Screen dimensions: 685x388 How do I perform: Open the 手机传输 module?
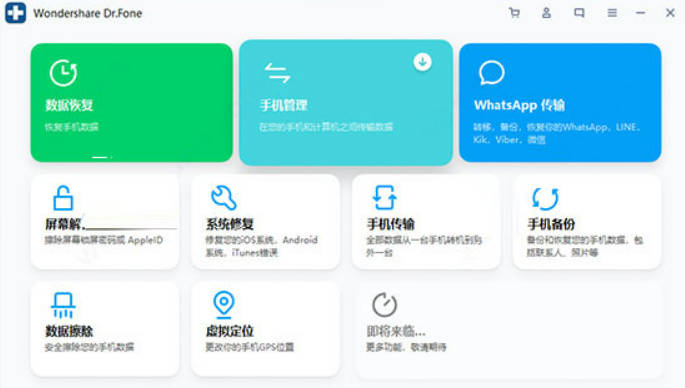426,222
